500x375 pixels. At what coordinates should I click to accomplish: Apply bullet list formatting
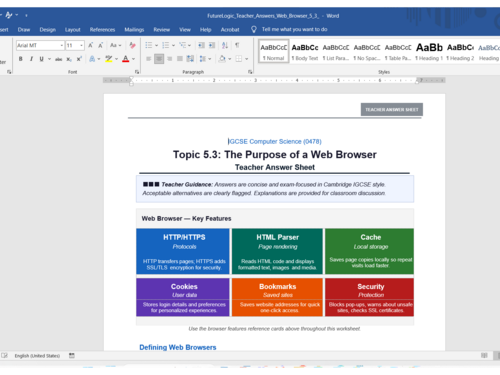point(149,45)
